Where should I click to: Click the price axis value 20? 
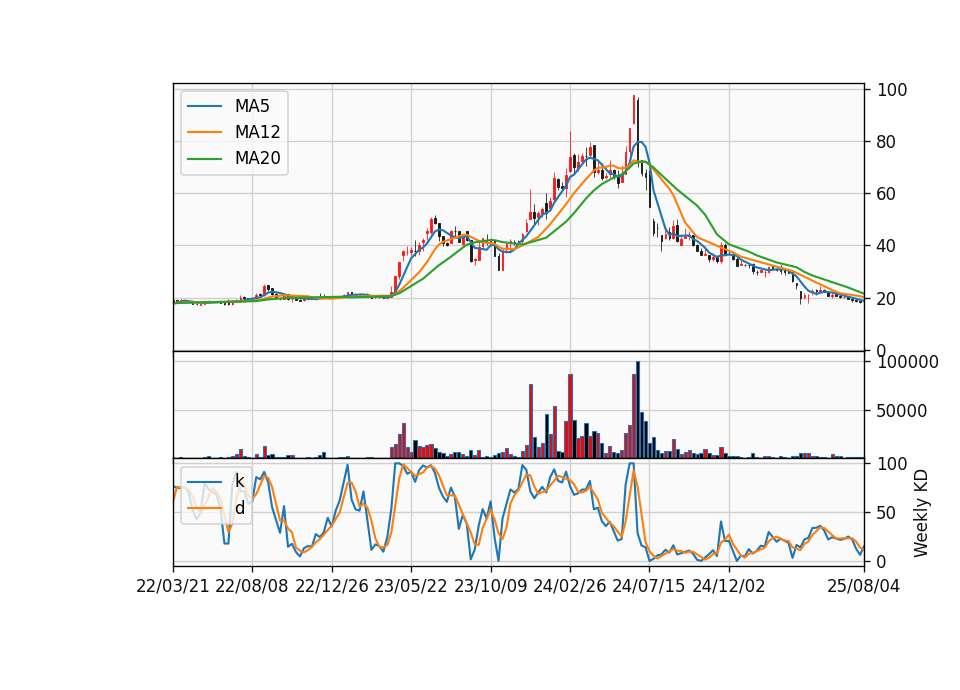click(885, 299)
